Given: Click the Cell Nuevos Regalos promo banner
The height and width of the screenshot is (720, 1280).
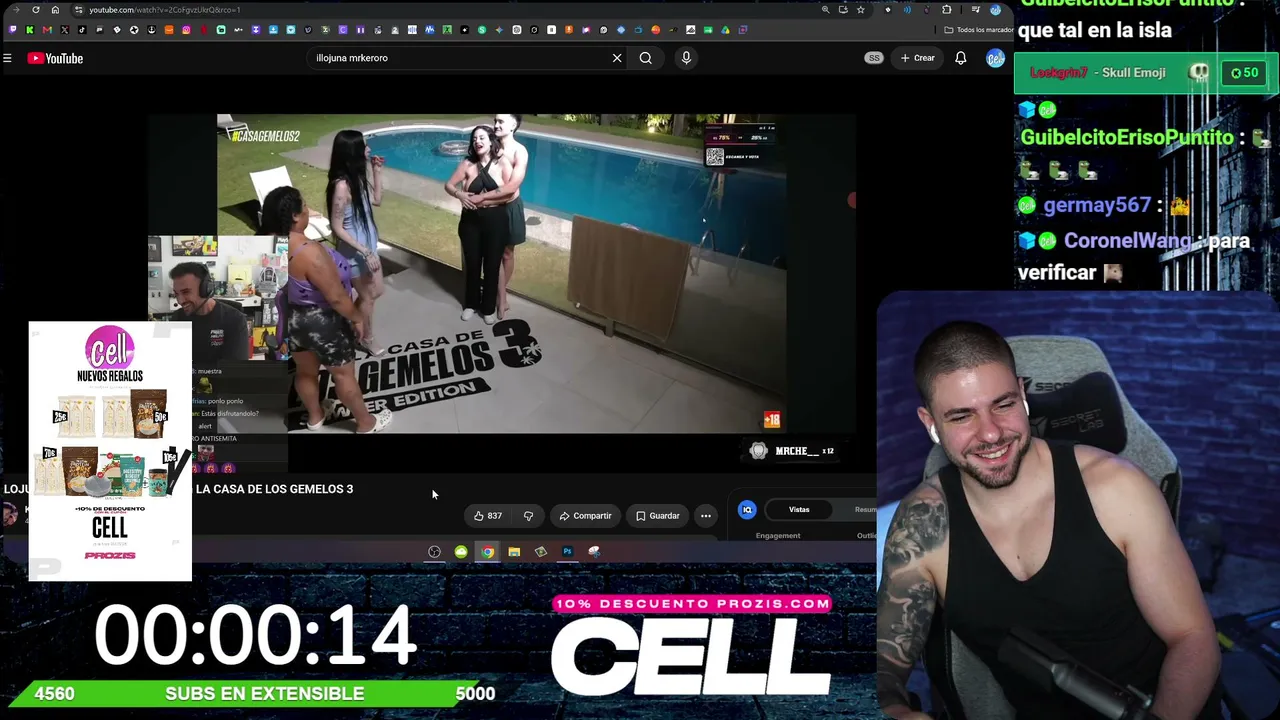Looking at the screenshot, I should (110, 451).
